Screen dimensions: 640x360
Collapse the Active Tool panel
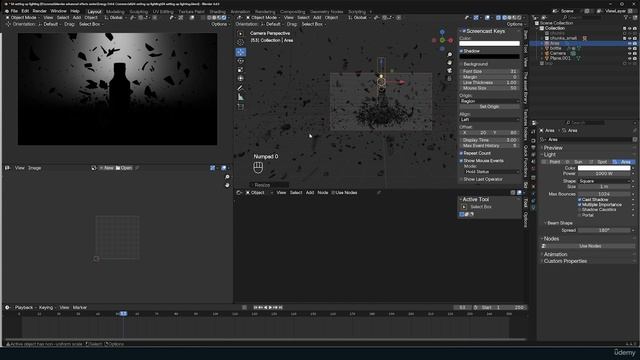(476, 199)
